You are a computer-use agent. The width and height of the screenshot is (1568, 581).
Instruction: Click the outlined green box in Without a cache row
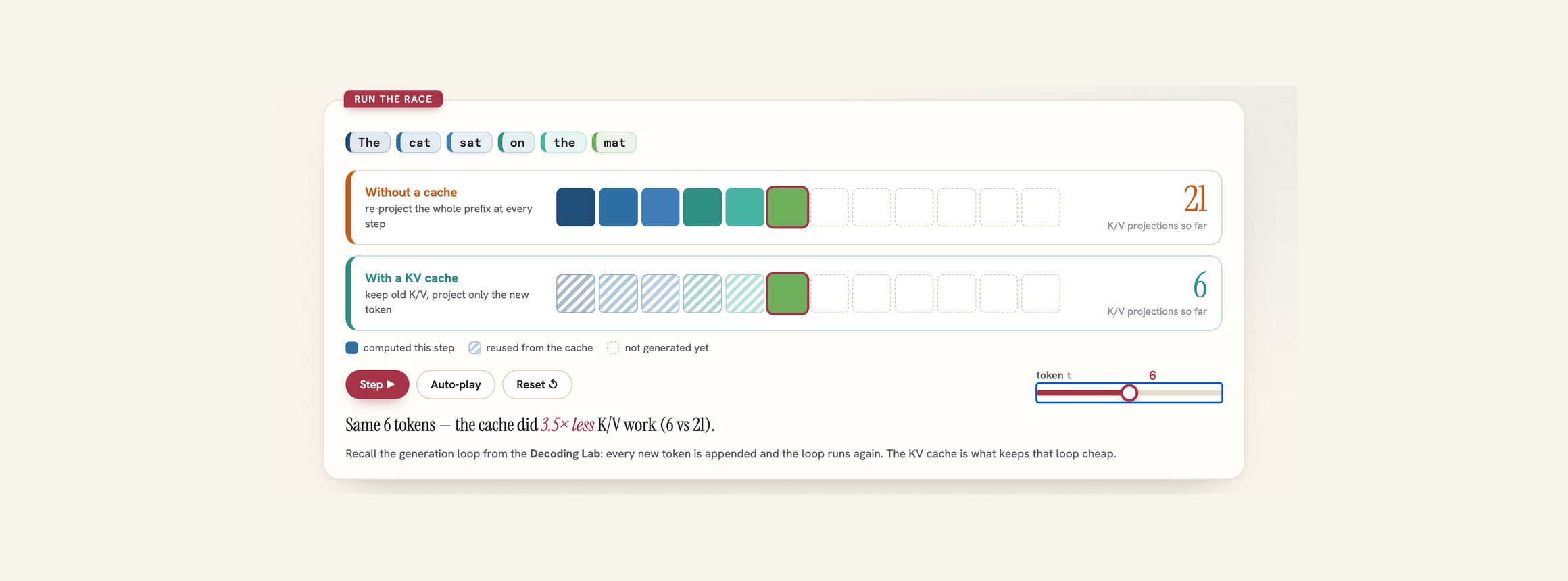click(787, 207)
